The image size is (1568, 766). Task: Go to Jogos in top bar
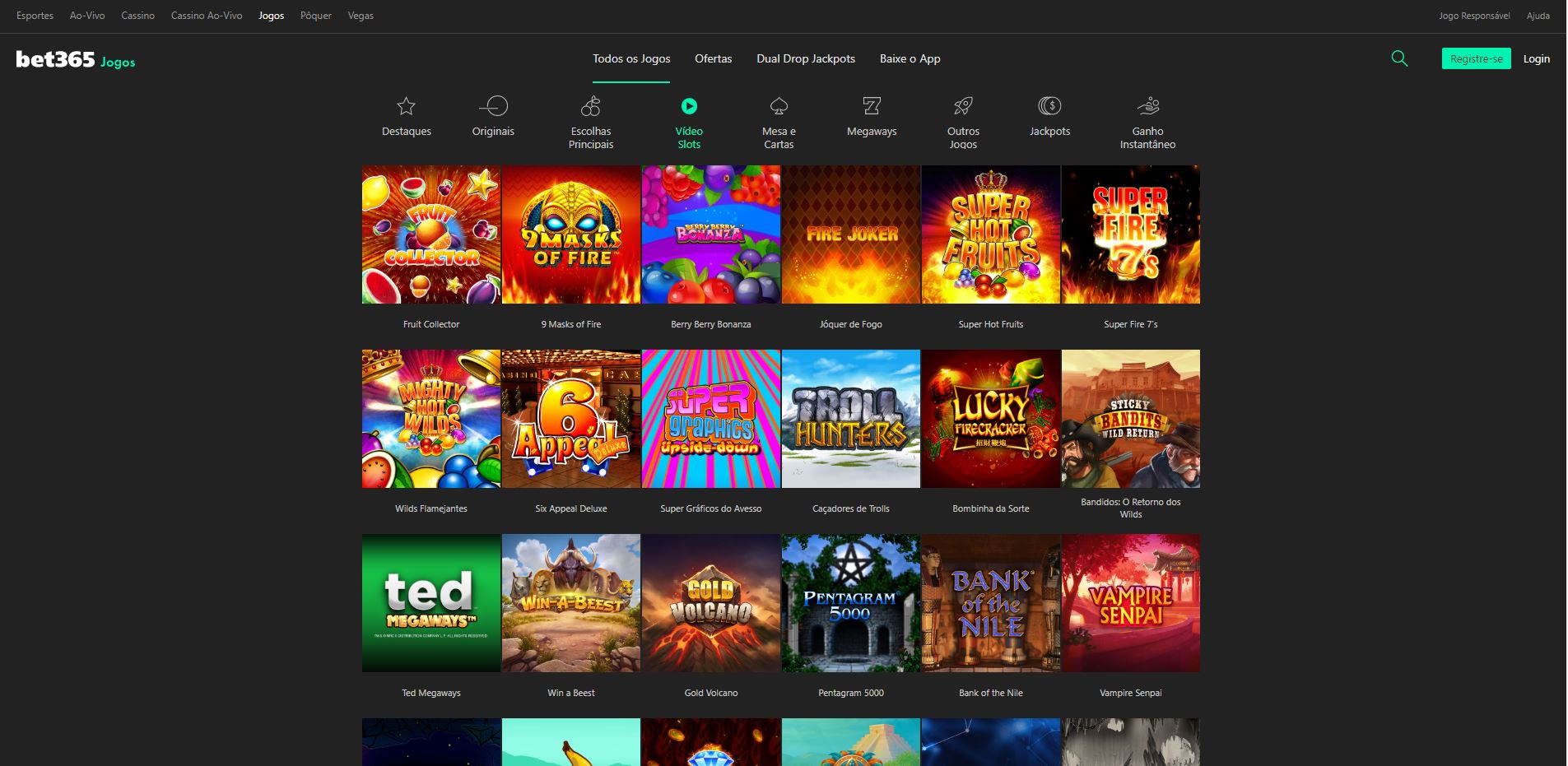[271, 16]
